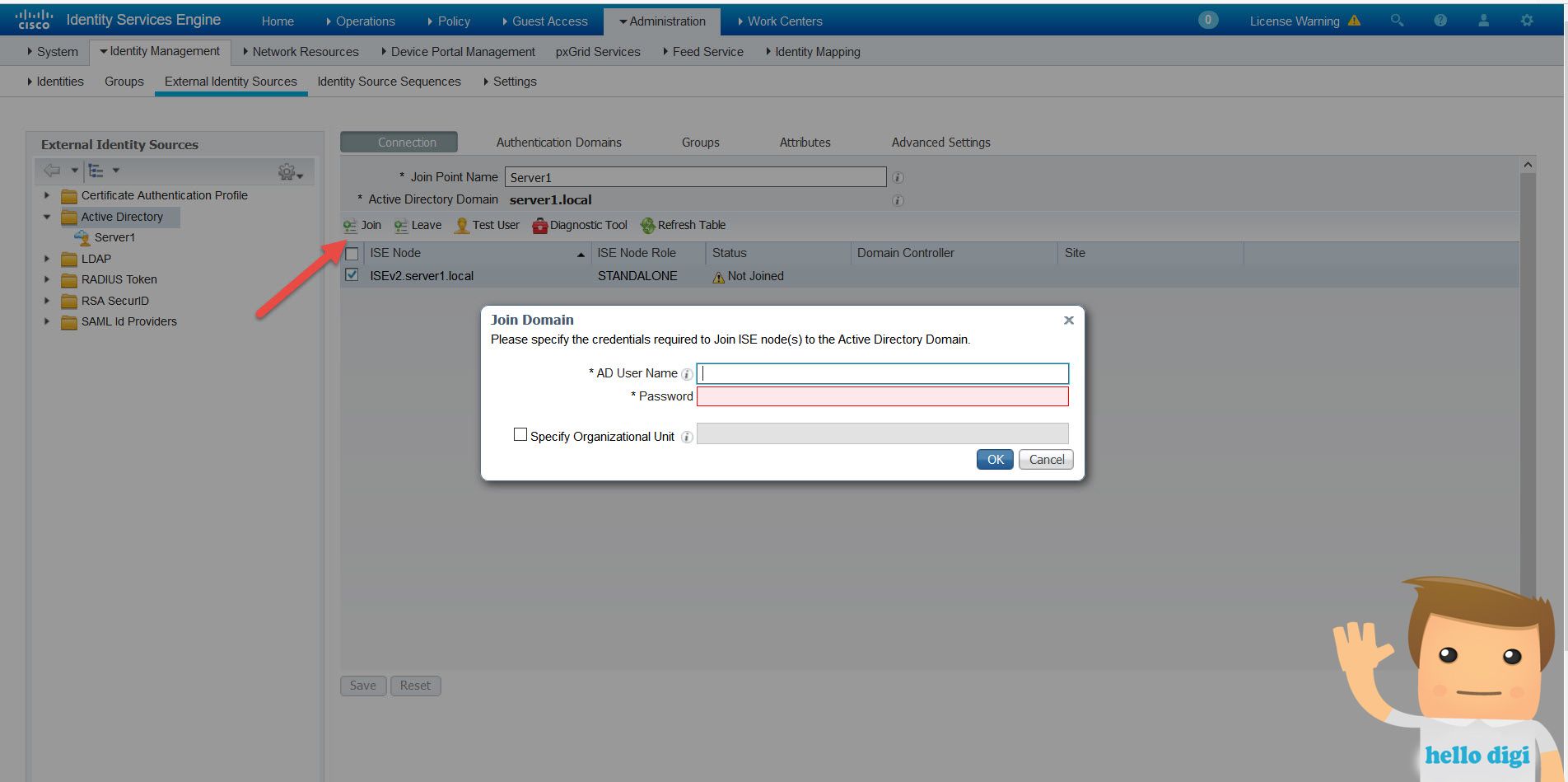
Task: Open the user account icon in the header
Action: [1483, 21]
